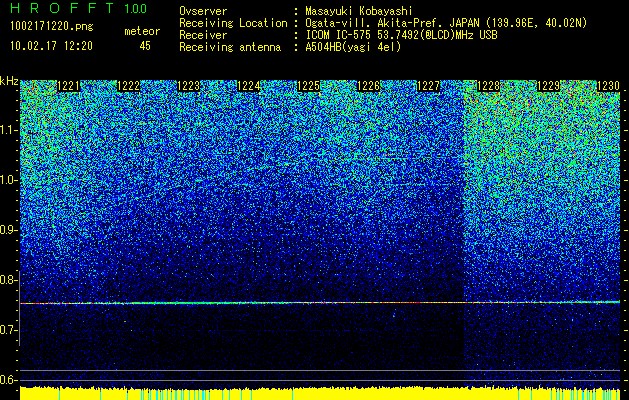This screenshot has height=400, width=629.
Task: Click the Ogata-vill. Akita-Pref. JAPAN location text
Action: pyautogui.click(x=446, y=23)
